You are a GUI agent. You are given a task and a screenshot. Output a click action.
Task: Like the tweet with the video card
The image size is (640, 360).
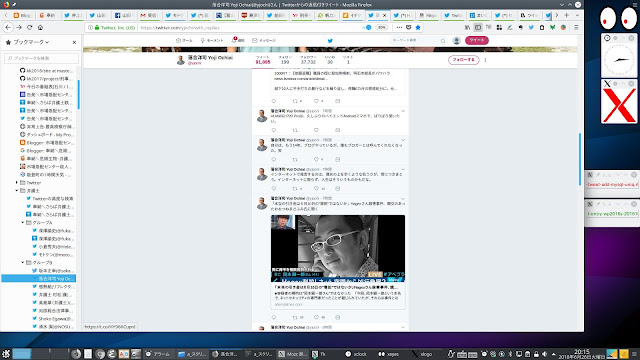tap(316, 317)
